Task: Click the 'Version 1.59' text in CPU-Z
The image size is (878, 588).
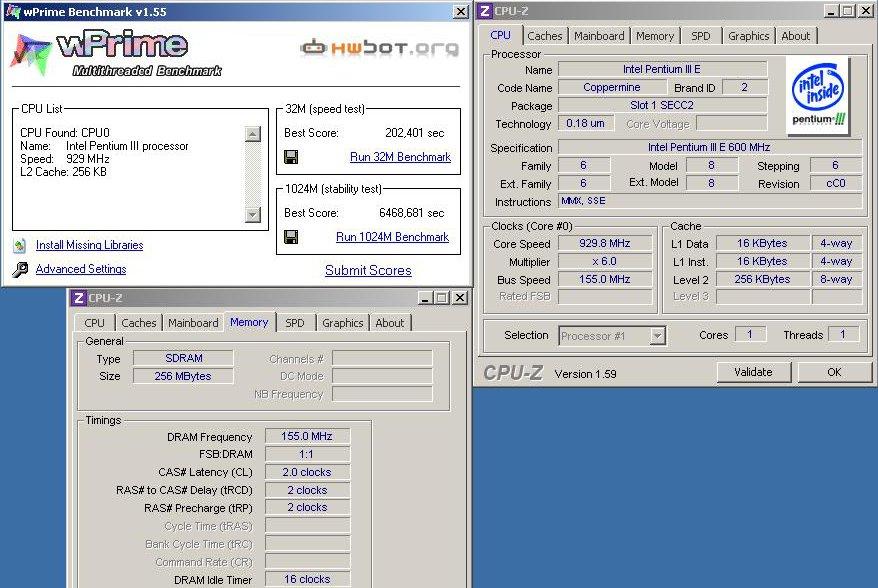Action: click(586, 374)
